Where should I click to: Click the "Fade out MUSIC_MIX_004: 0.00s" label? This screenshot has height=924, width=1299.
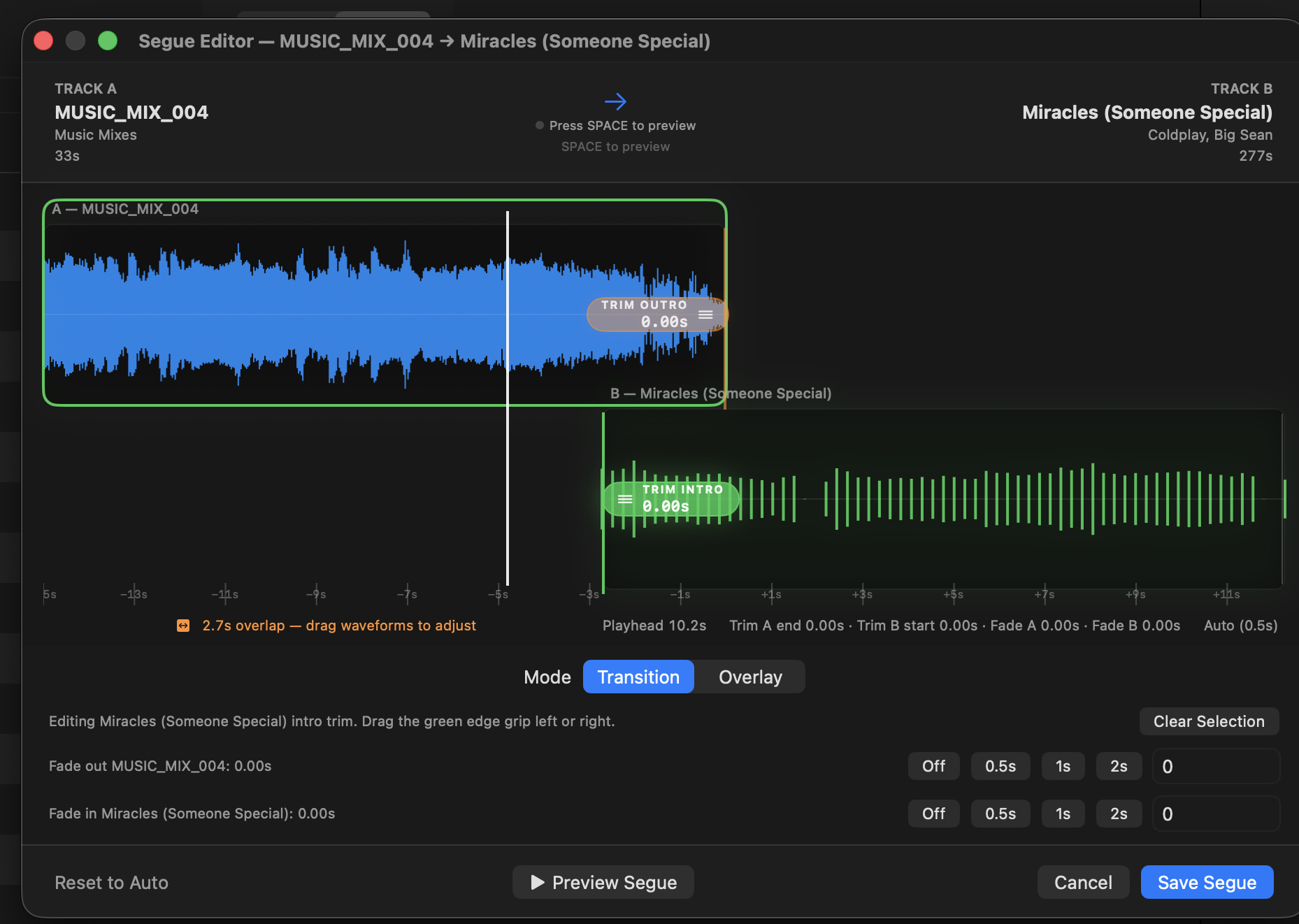[160, 766]
